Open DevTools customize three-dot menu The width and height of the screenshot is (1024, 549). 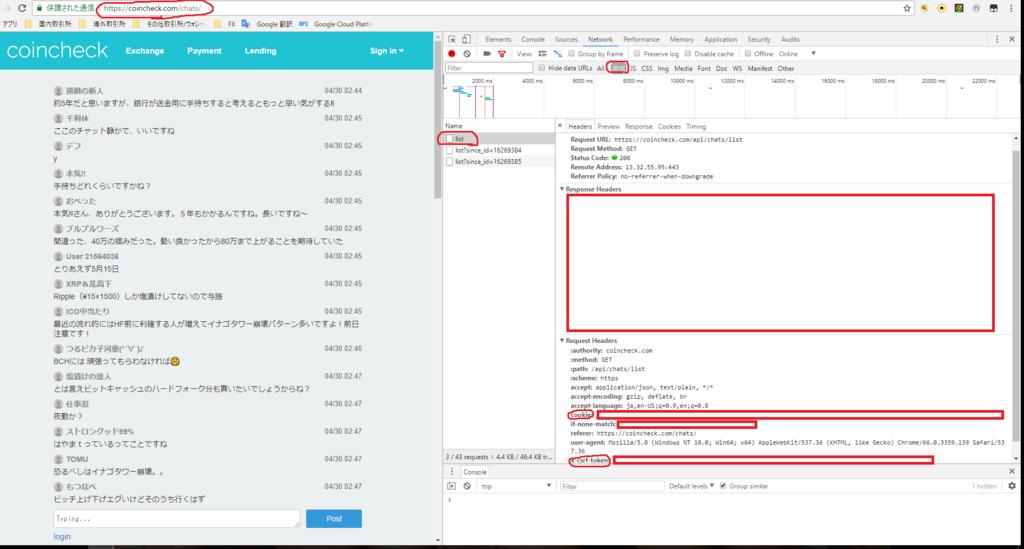point(997,39)
